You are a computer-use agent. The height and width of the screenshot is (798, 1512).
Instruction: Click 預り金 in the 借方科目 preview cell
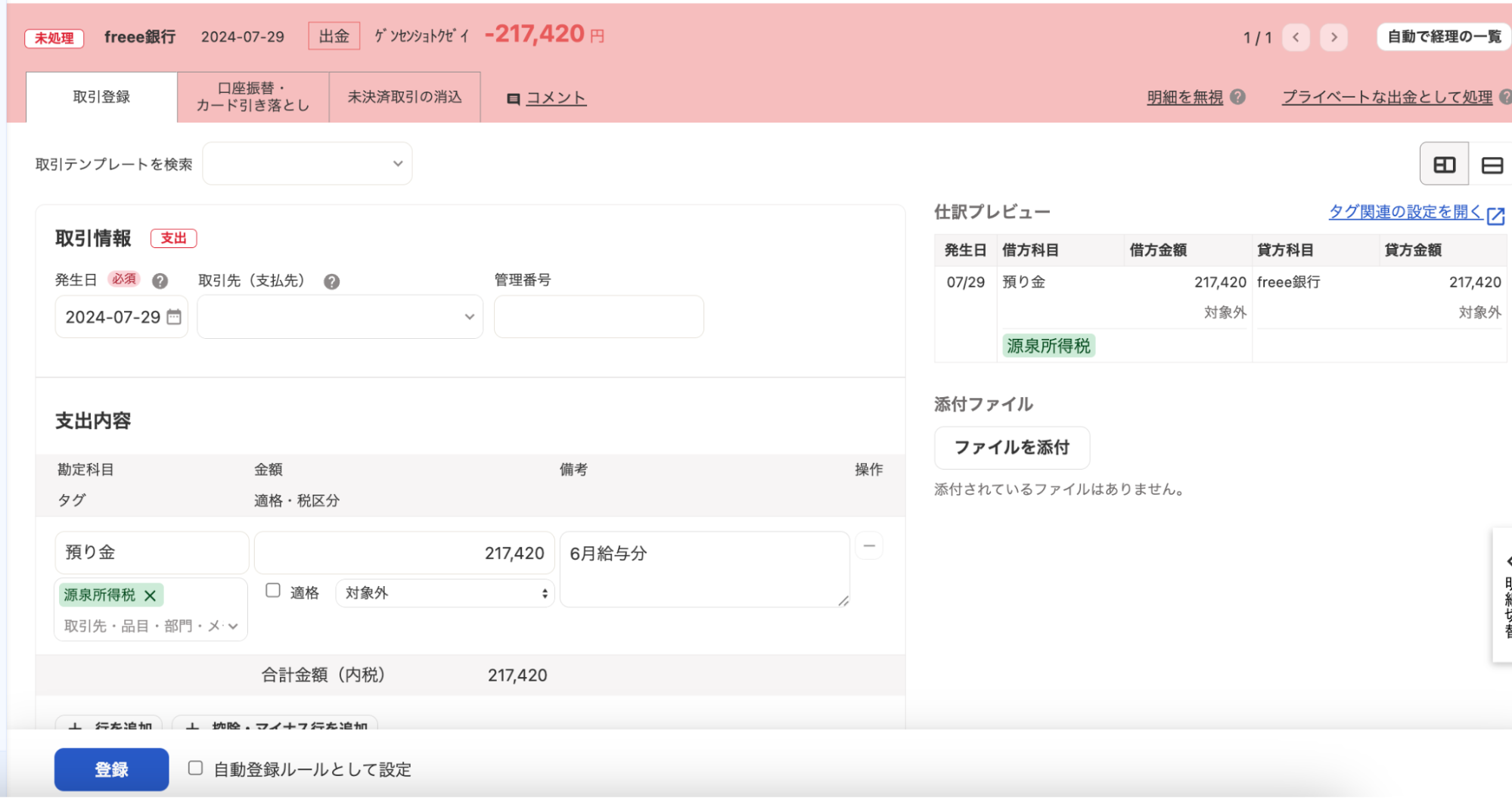click(x=1023, y=282)
